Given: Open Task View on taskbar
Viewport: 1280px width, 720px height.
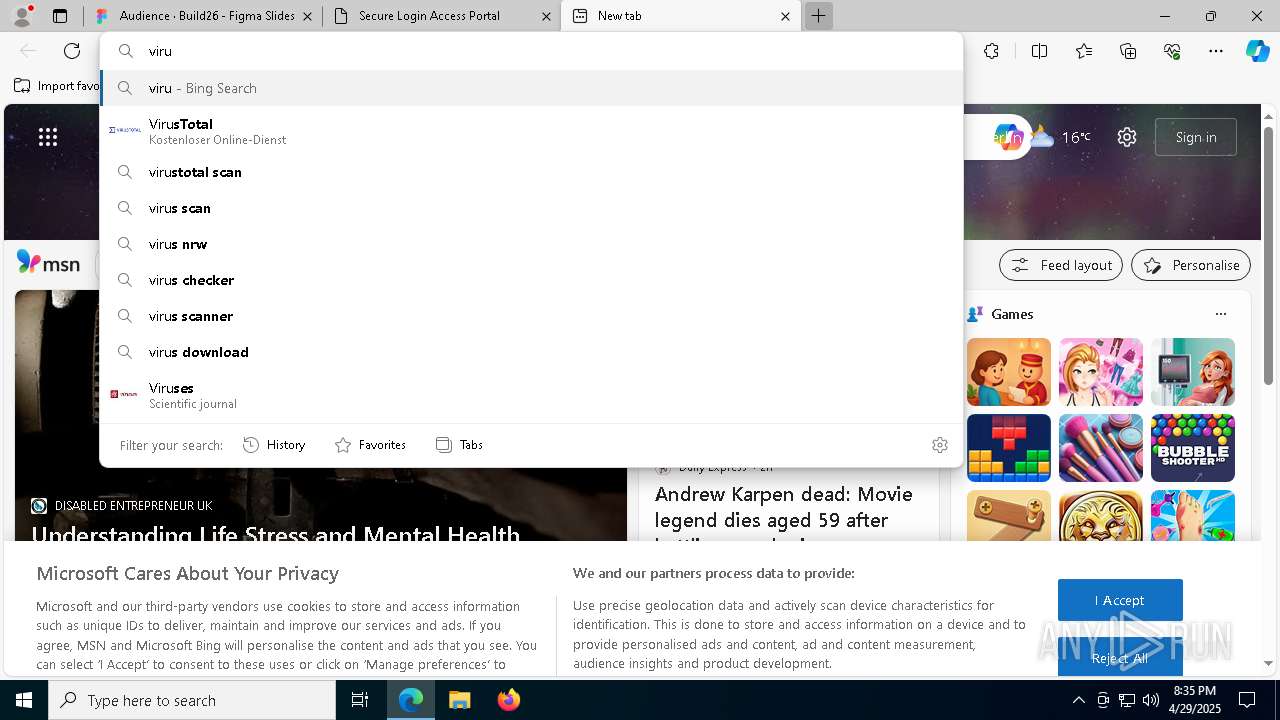Looking at the screenshot, I should [x=360, y=700].
